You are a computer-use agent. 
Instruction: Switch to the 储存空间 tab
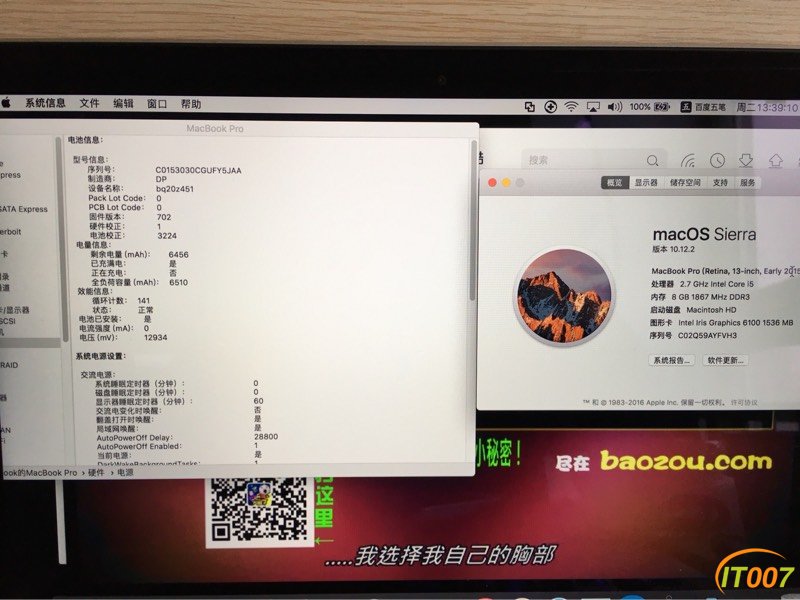pyautogui.click(x=685, y=183)
